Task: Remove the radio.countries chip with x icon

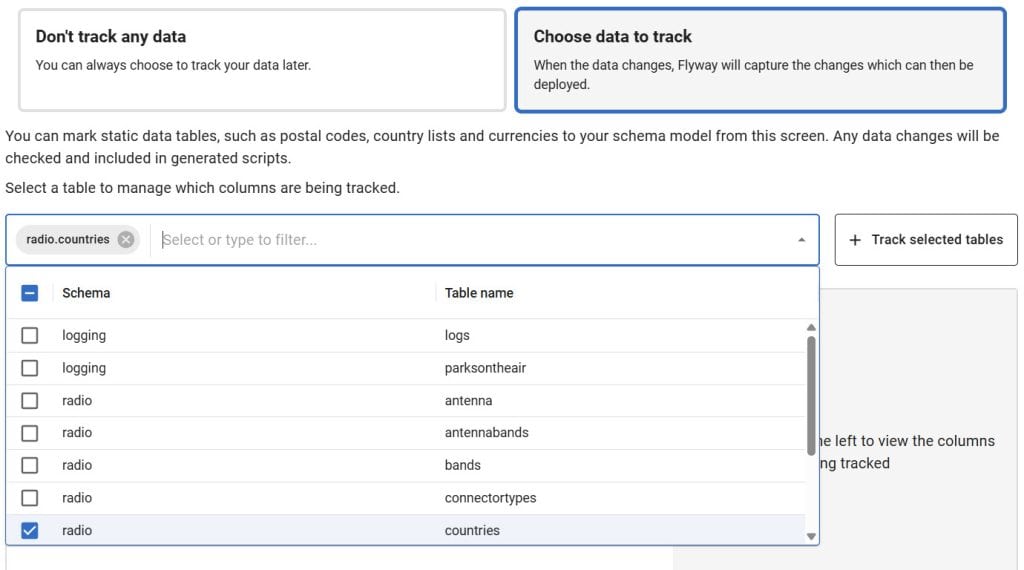Action: click(125, 240)
